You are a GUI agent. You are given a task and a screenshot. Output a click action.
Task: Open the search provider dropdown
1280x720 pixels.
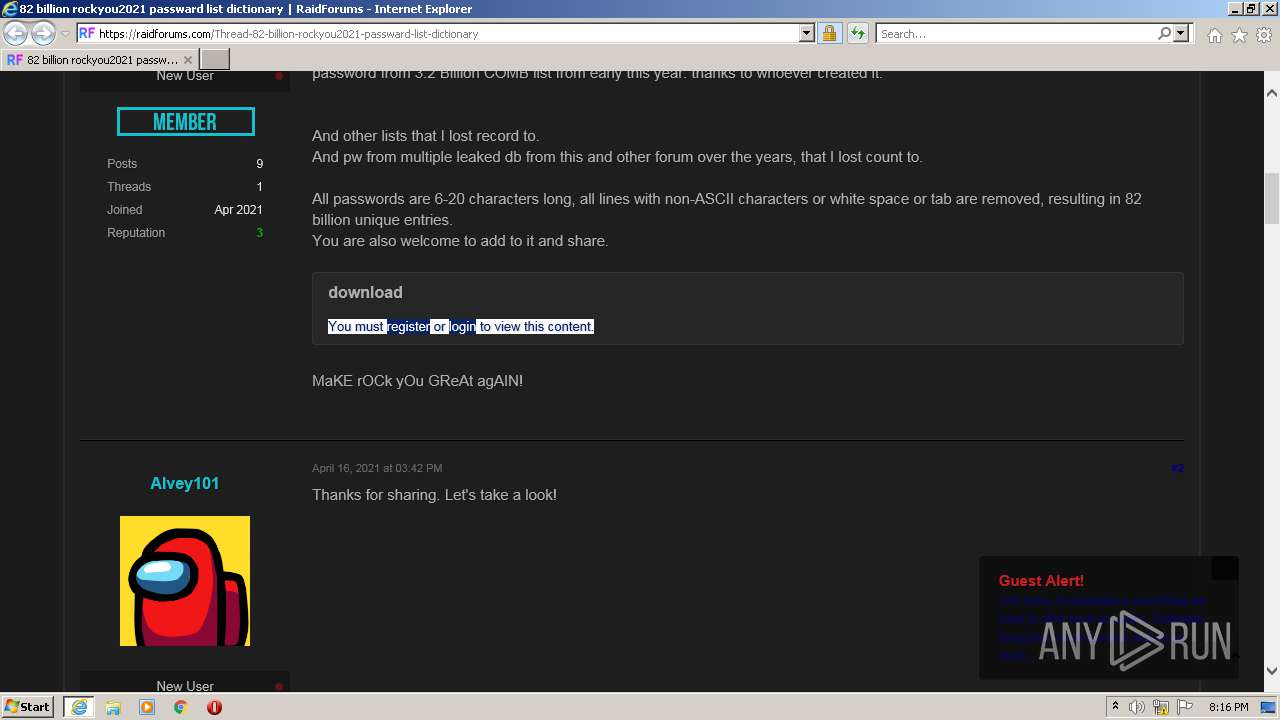(x=1181, y=33)
